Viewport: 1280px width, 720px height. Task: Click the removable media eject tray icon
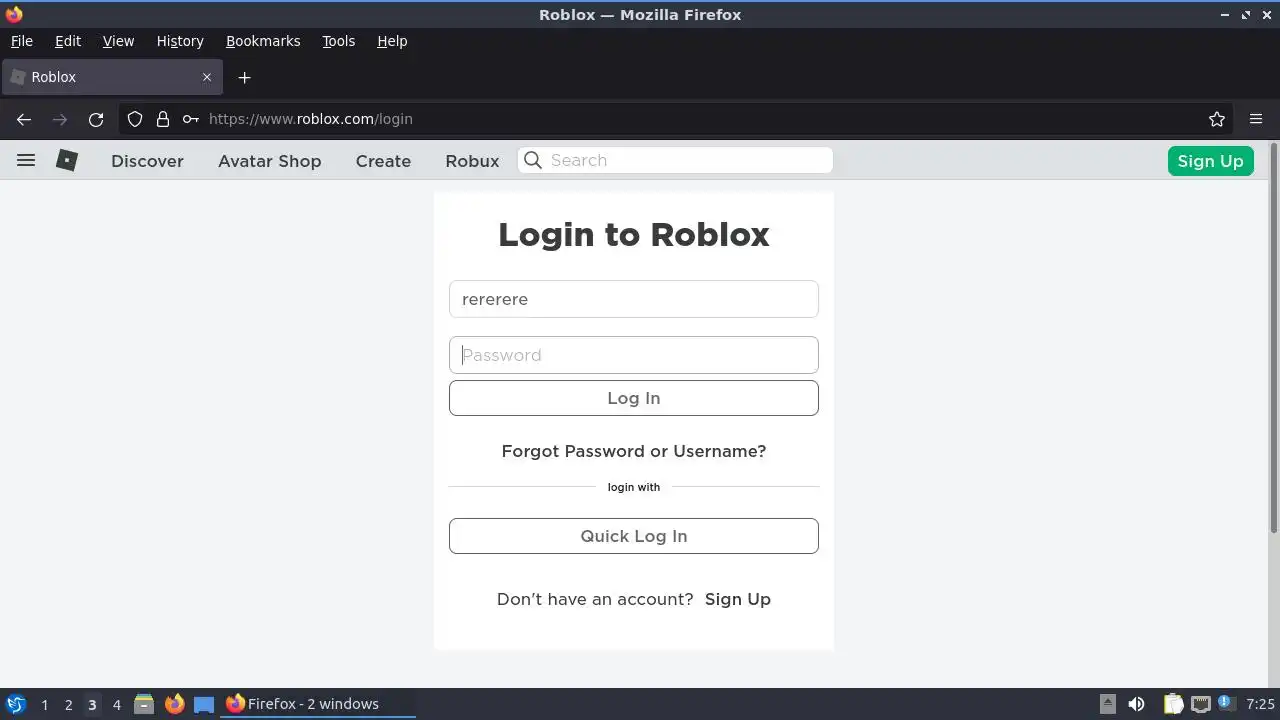click(x=1108, y=704)
